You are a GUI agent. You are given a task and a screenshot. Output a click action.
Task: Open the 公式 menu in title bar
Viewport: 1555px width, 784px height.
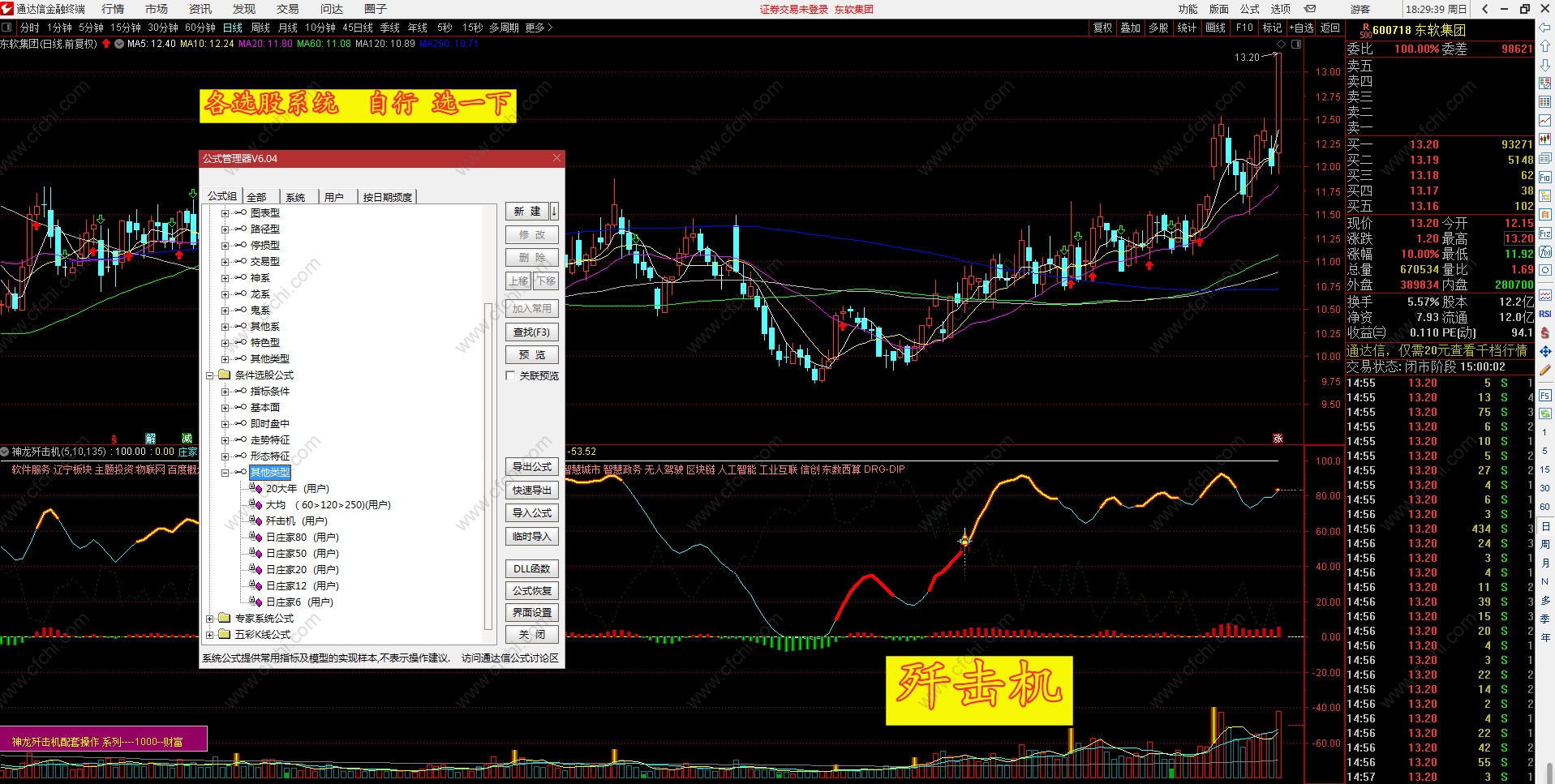(1249, 9)
